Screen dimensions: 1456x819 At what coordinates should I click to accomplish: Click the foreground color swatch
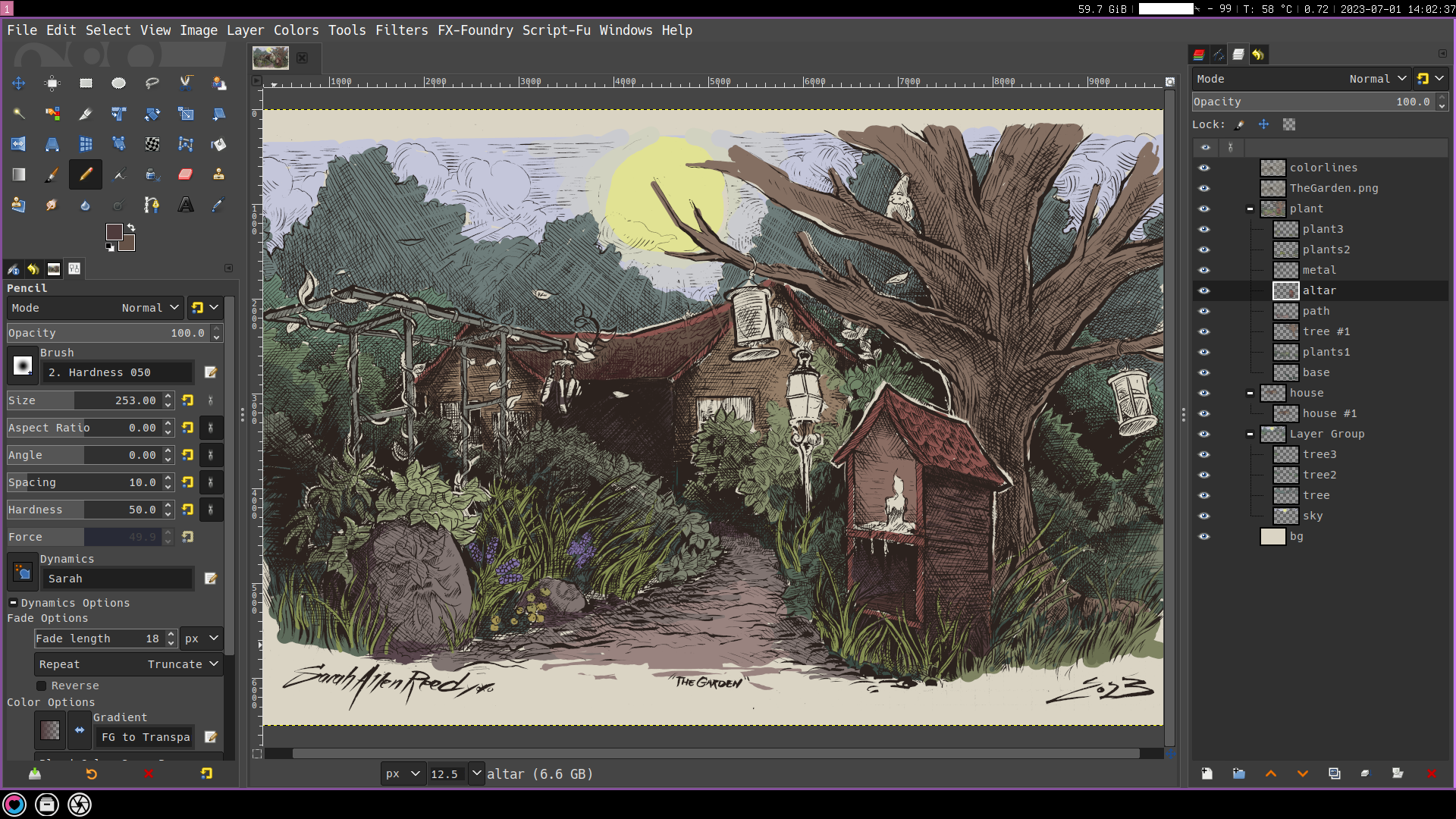[x=114, y=231]
